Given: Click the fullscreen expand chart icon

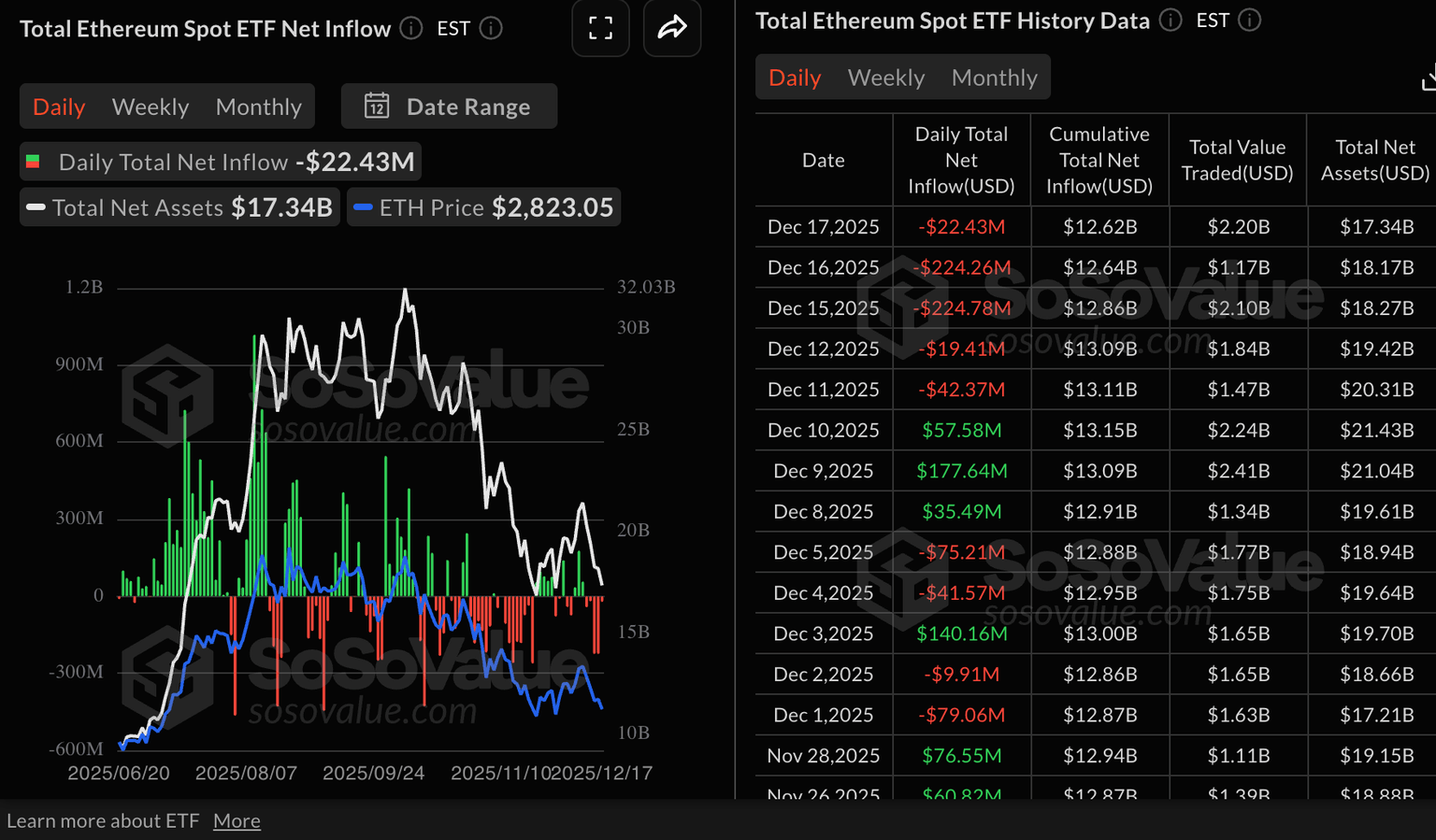Looking at the screenshot, I should tap(600, 28).
